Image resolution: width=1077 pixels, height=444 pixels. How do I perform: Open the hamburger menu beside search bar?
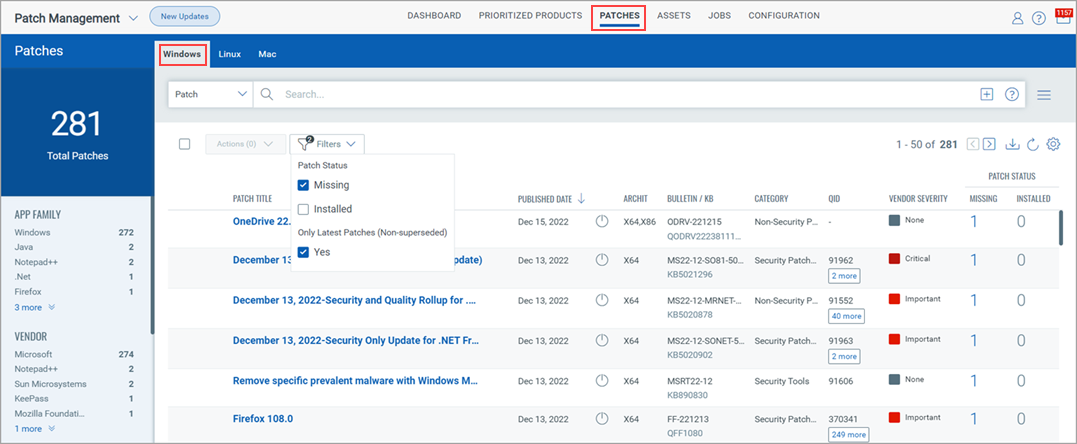pyautogui.click(x=1043, y=95)
